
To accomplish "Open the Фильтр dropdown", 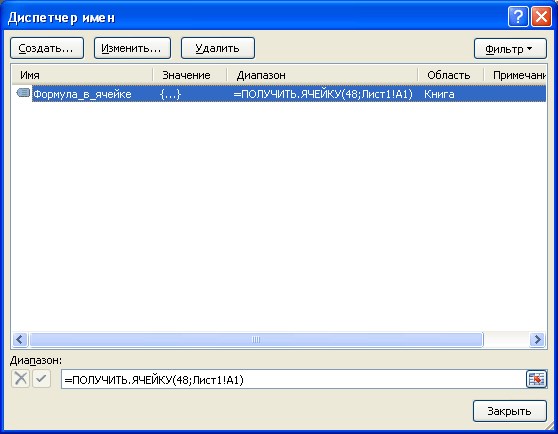I will click(510, 49).
